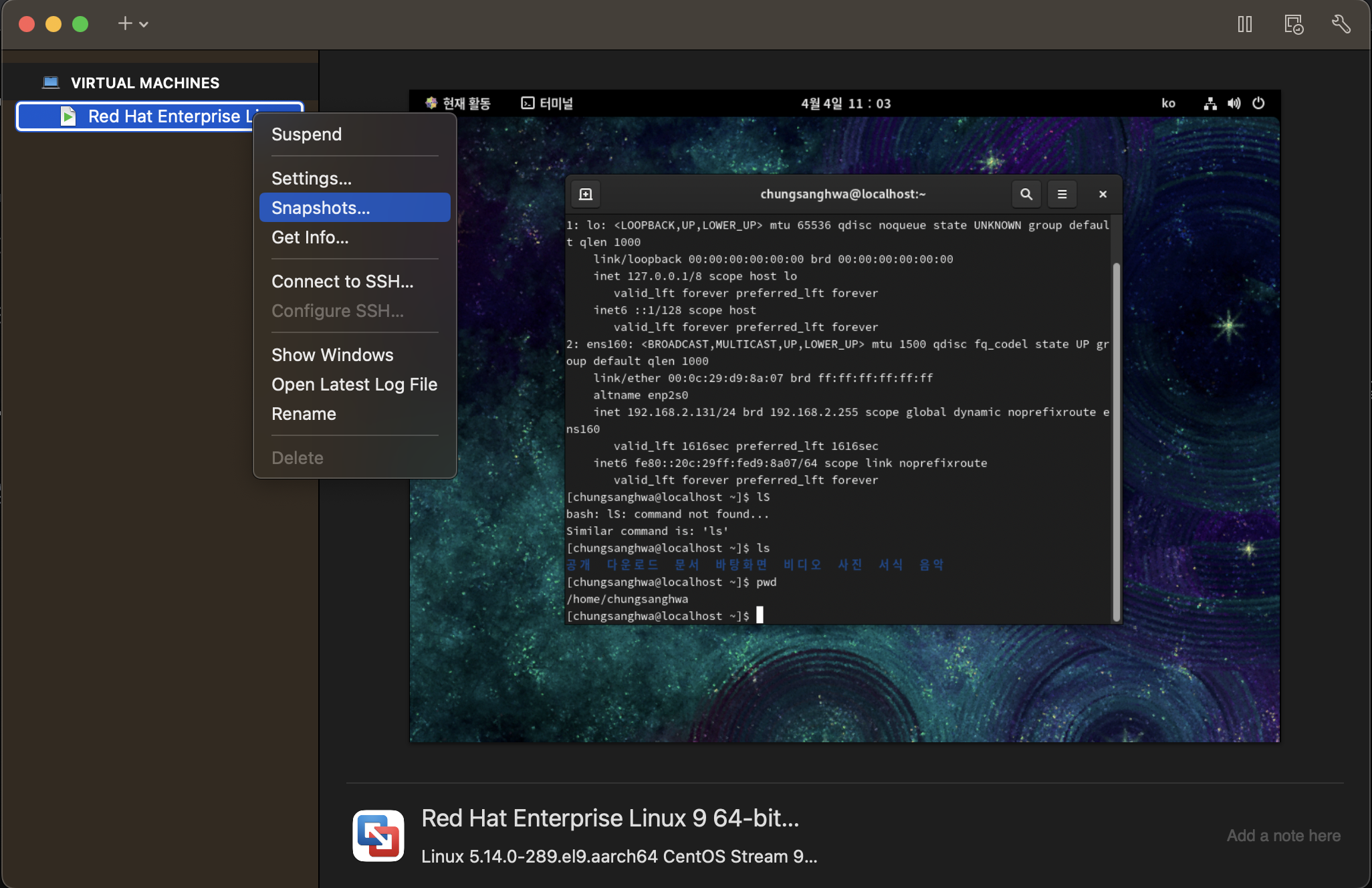The image size is (1372, 888).
Task: Click the 다운로드 directory name in terminal
Action: pyautogui.click(x=633, y=565)
